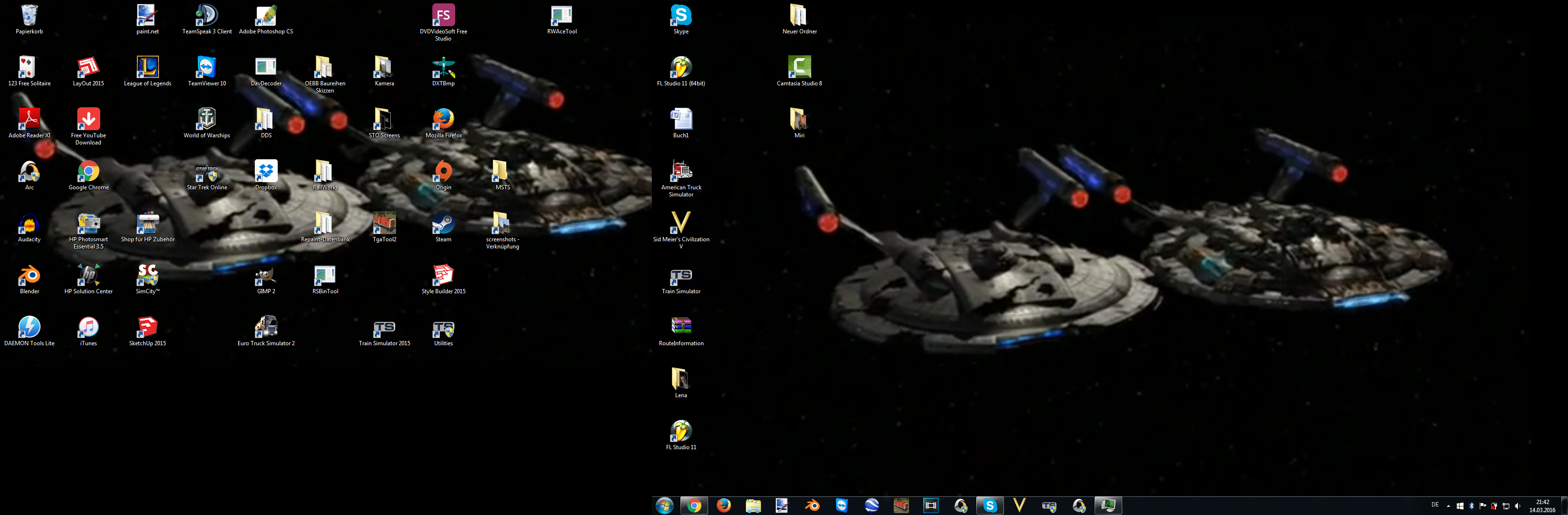The width and height of the screenshot is (1568, 515).
Task: Click the DXTBmp desktop icon
Action: (x=443, y=71)
